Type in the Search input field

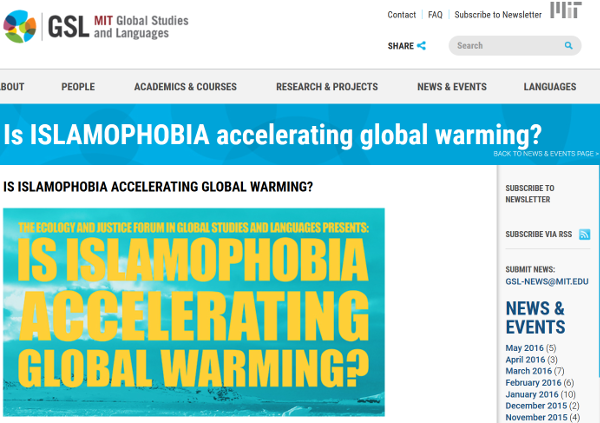click(x=505, y=46)
